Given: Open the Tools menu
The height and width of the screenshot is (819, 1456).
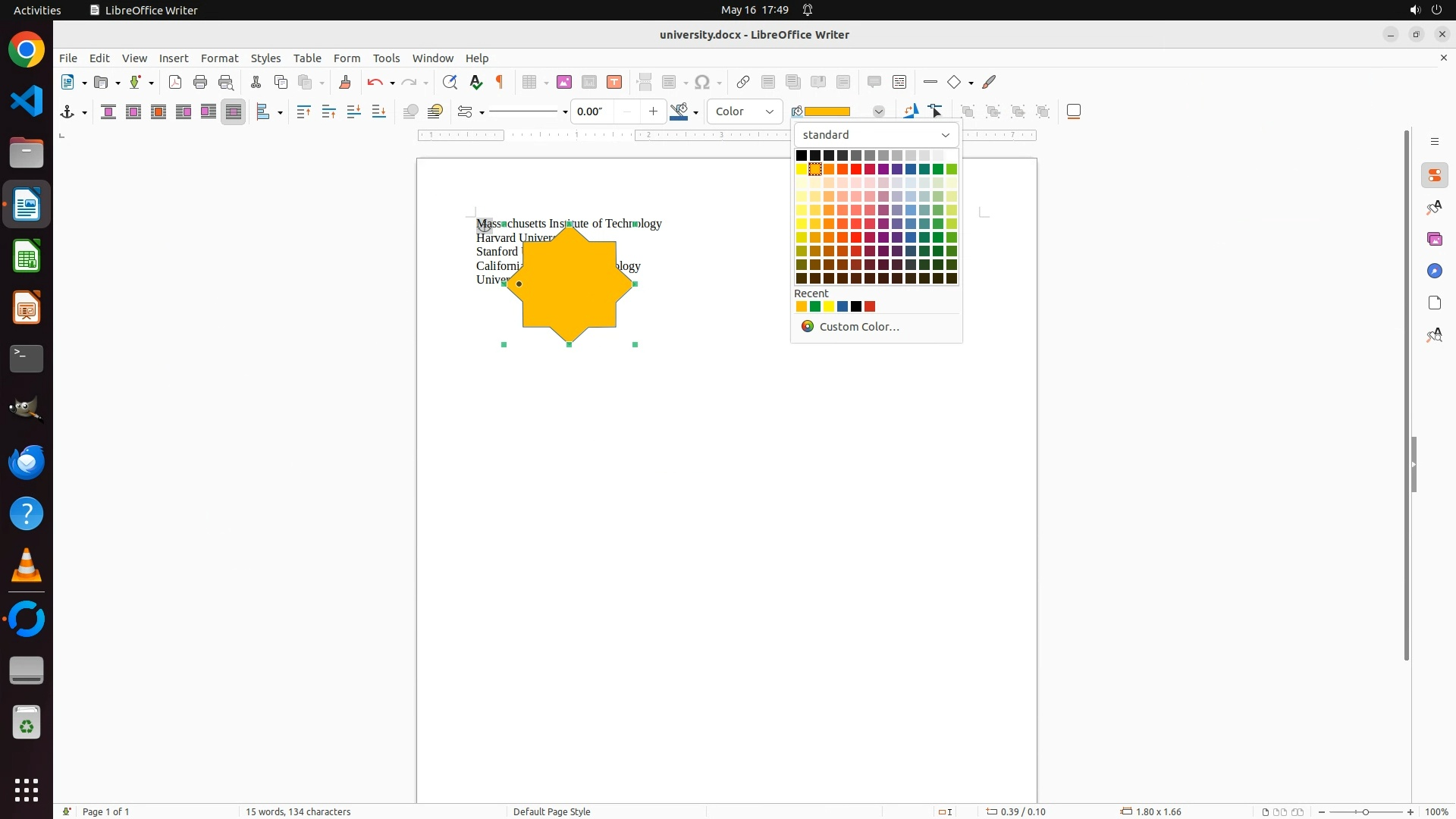Looking at the screenshot, I should 386,58.
